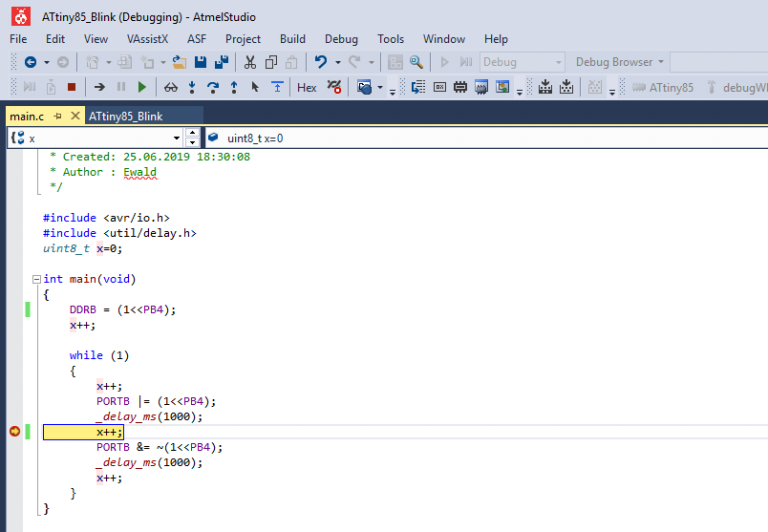
Task: Click the Step Over curved arrow icon
Action: click(x=212, y=87)
